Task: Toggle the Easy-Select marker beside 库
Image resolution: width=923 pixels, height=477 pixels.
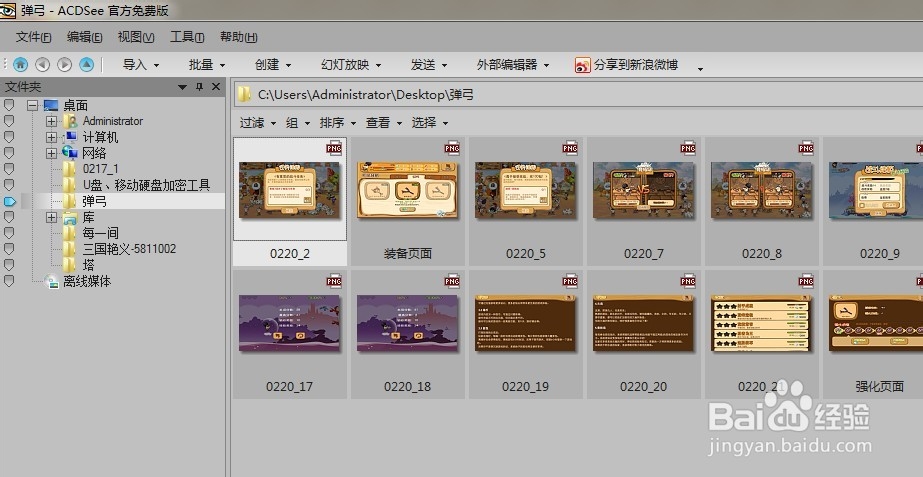Action: [x=9, y=217]
